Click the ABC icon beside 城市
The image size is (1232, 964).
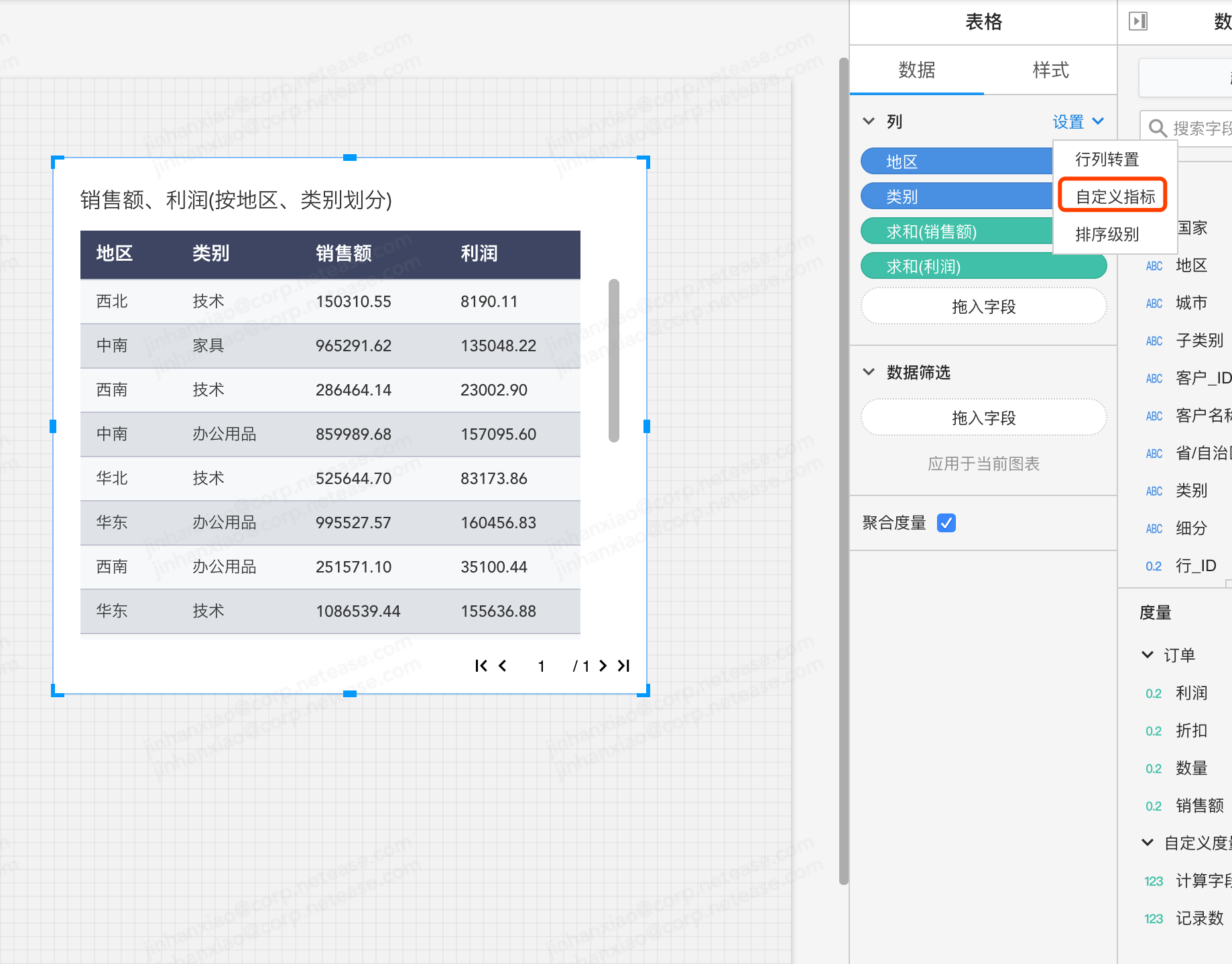1154,303
